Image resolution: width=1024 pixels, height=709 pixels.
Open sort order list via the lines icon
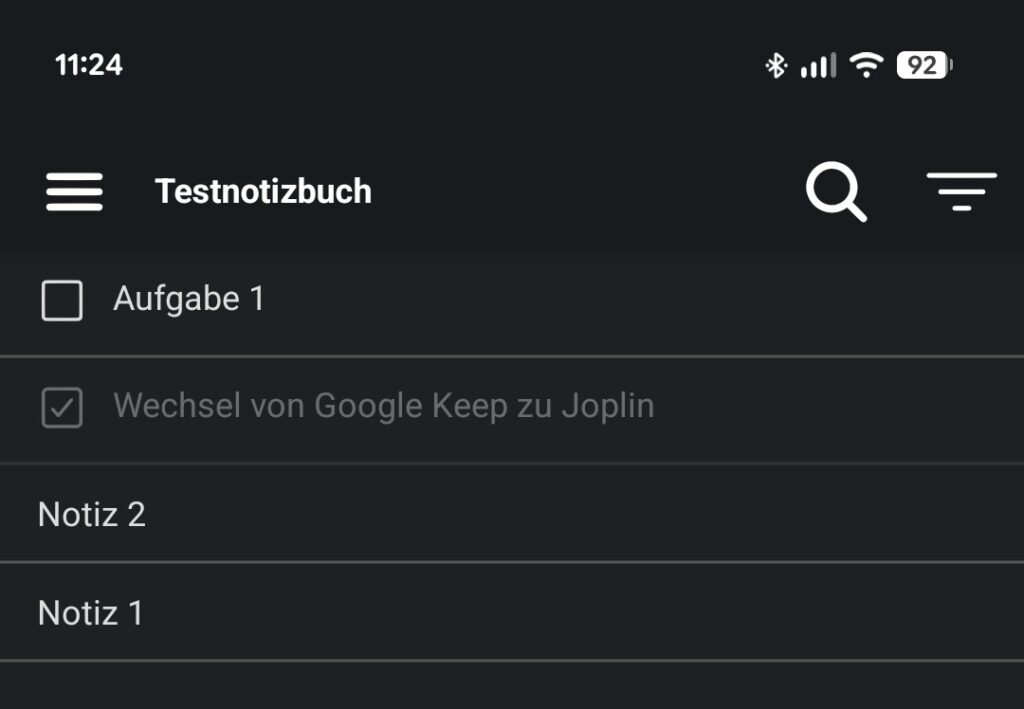[962, 192]
